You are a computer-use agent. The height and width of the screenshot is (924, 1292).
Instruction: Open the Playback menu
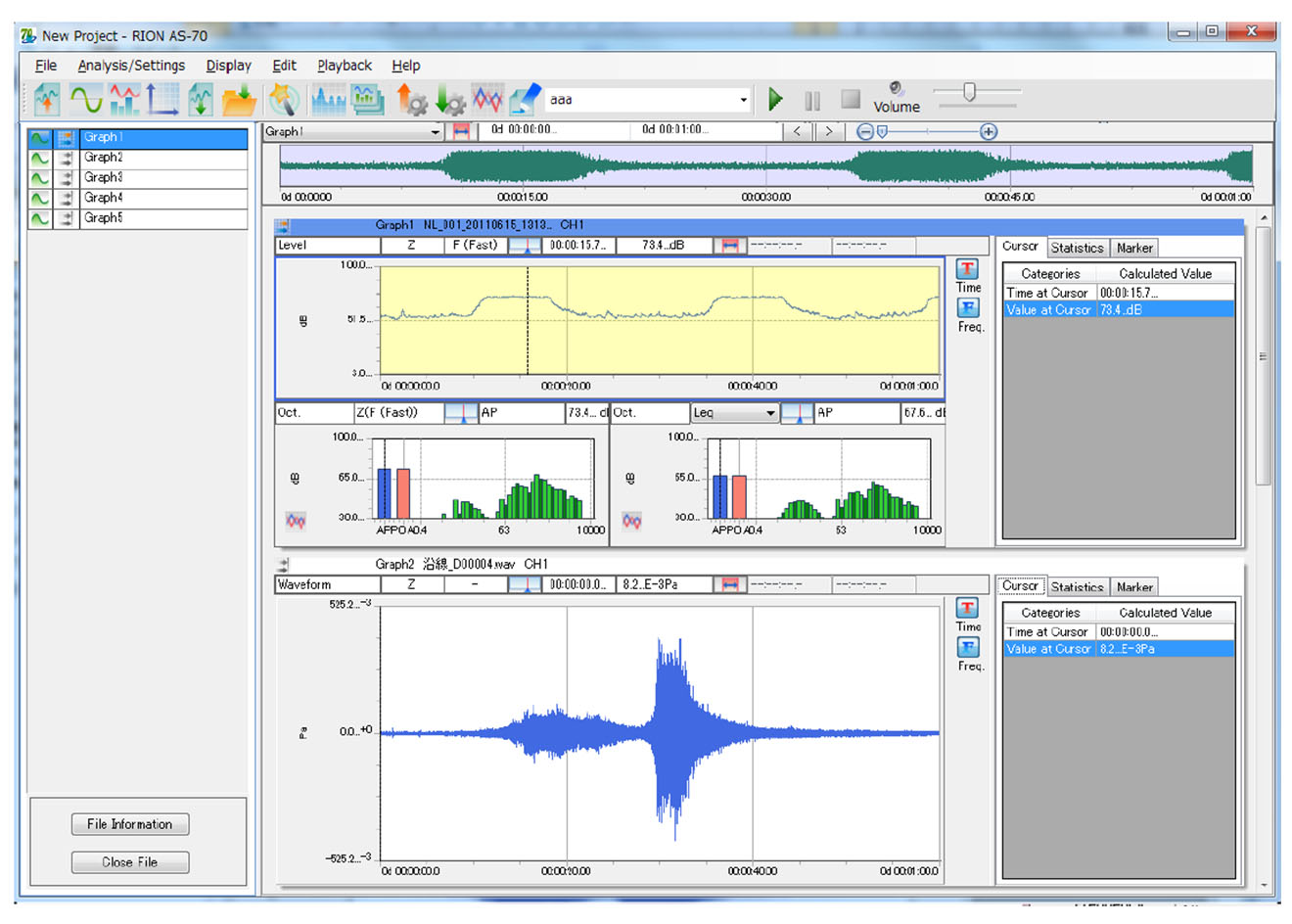click(x=344, y=66)
